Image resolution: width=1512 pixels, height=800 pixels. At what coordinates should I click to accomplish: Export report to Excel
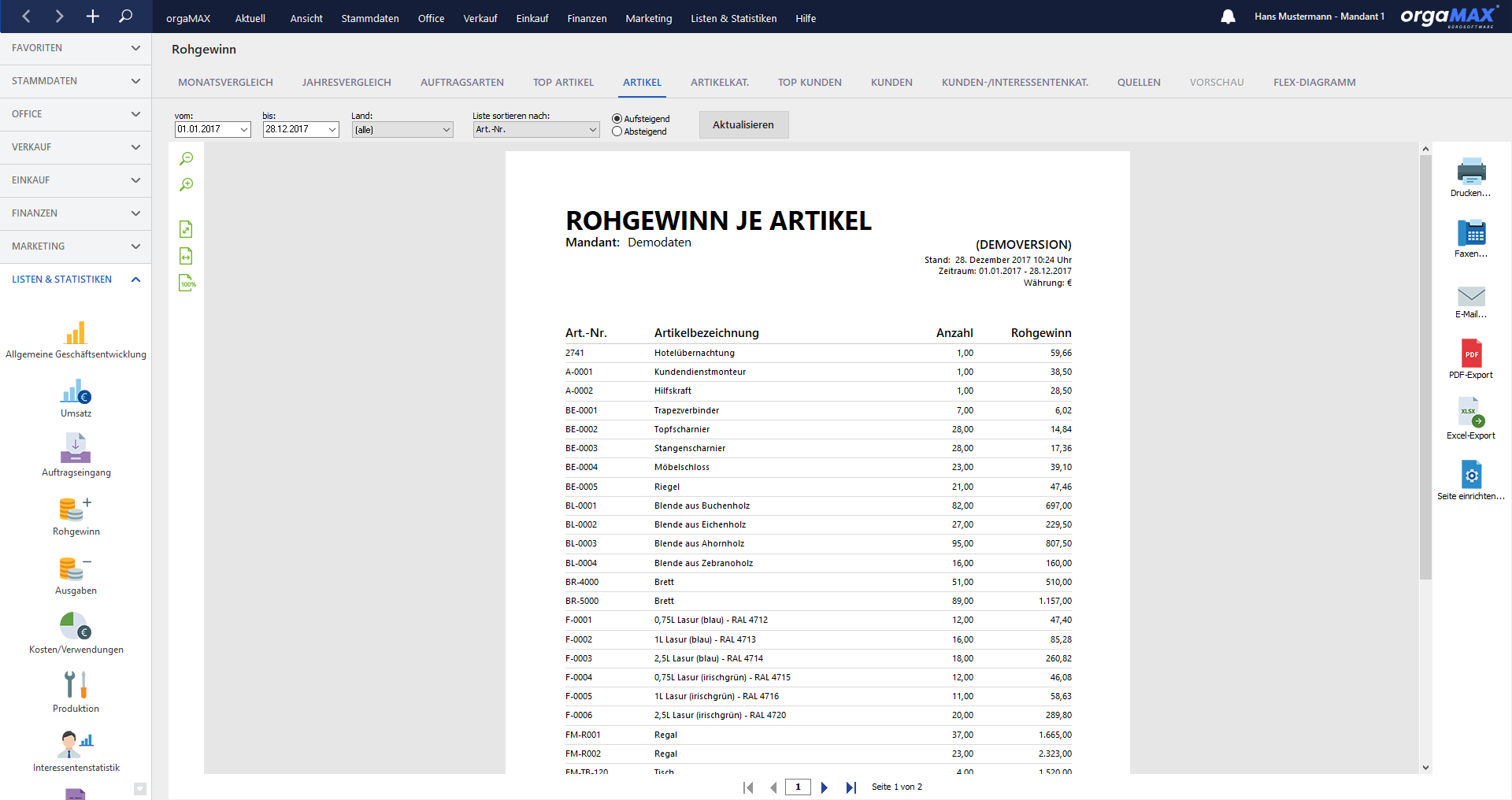click(x=1470, y=419)
